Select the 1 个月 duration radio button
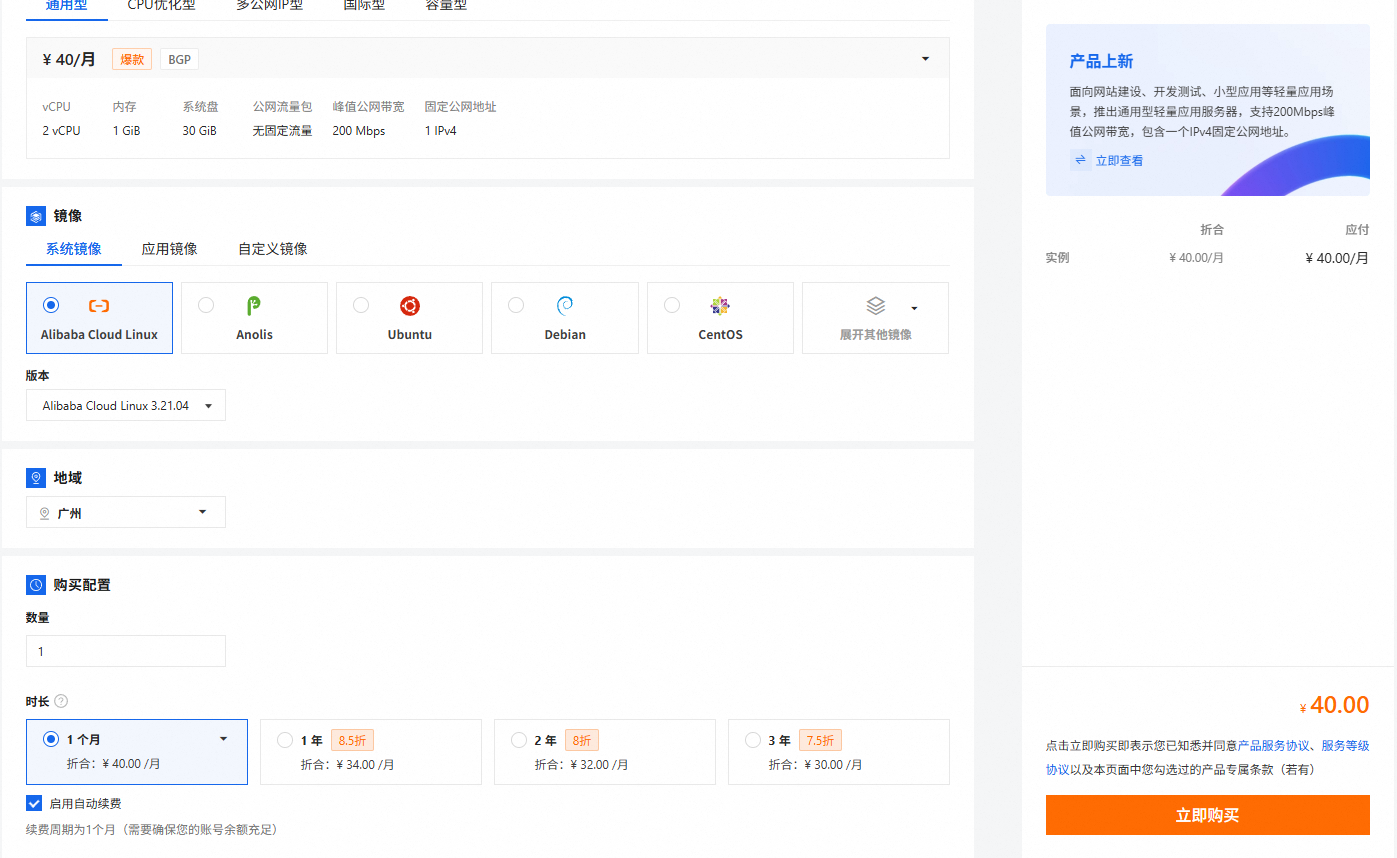Viewport: 1397px width, 858px height. click(x=51, y=740)
